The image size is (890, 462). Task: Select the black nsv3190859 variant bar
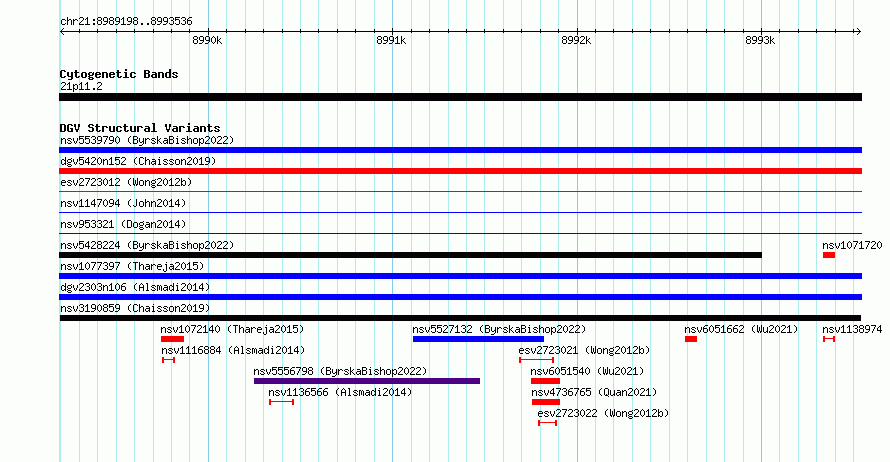click(x=460, y=318)
